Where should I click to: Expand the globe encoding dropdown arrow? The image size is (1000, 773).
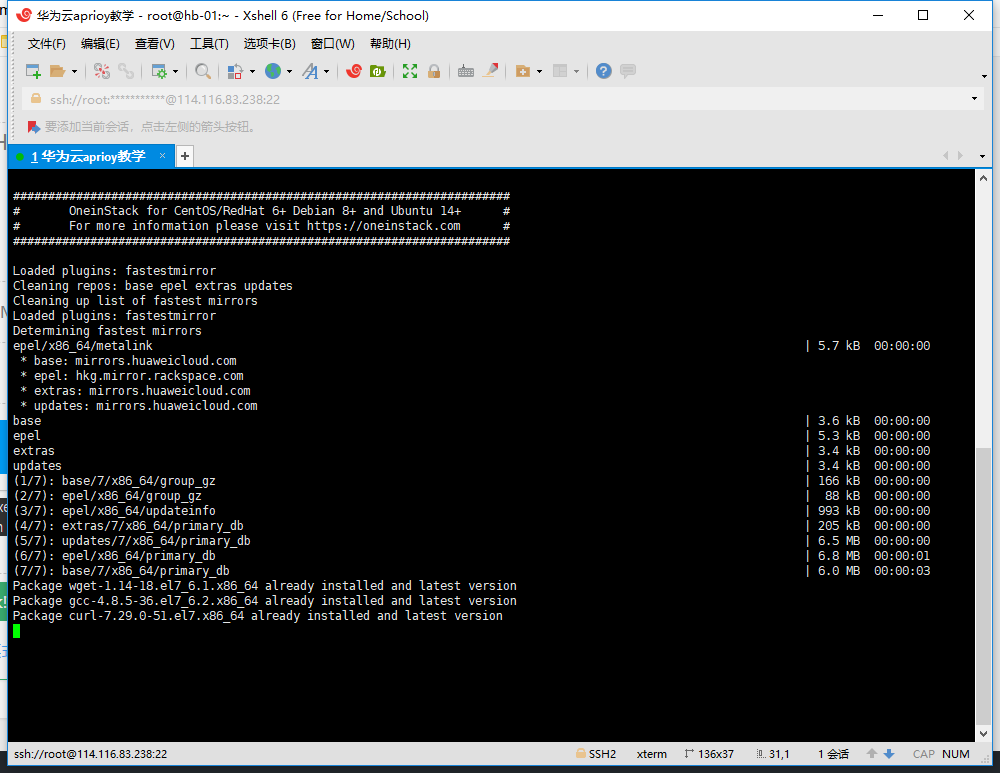290,71
